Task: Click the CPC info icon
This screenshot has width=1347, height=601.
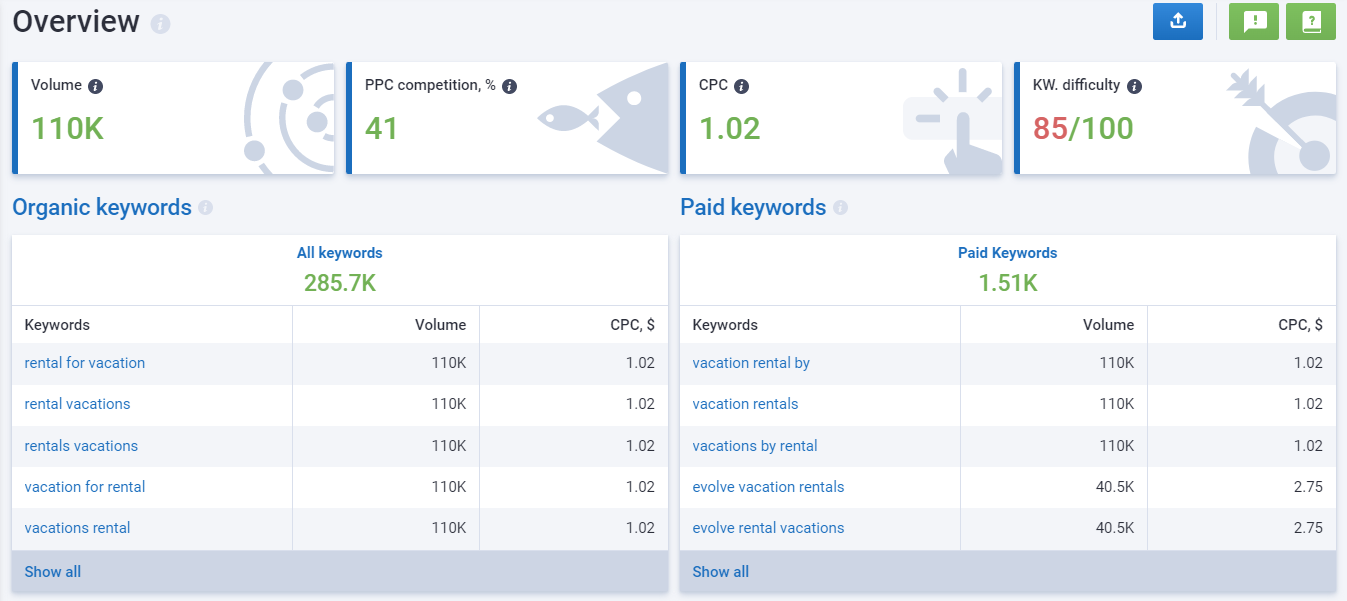Action: [741, 87]
